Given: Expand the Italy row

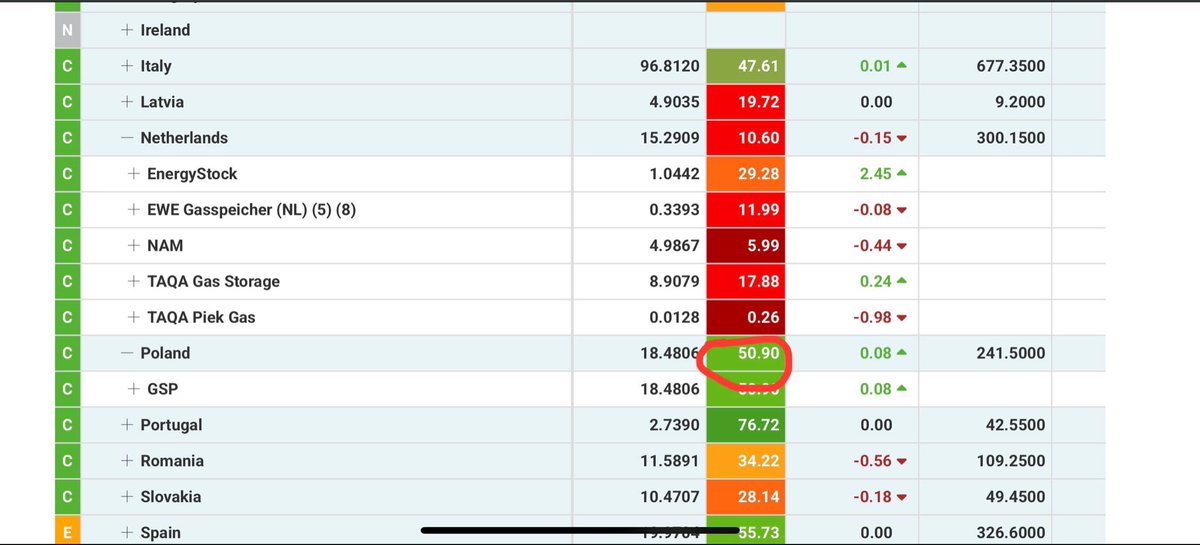Looking at the screenshot, I should click(x=127, y=66).
